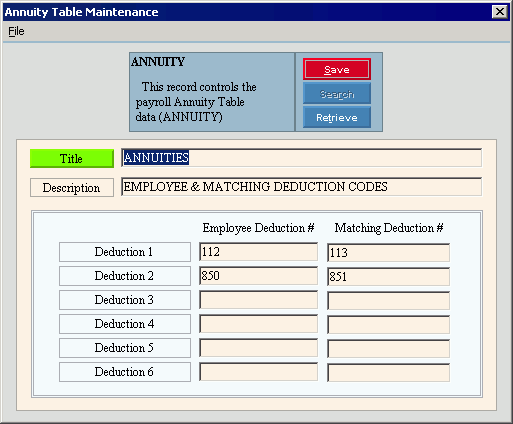Click the Title field containing ANNUITIES

[x=301, y=158]
